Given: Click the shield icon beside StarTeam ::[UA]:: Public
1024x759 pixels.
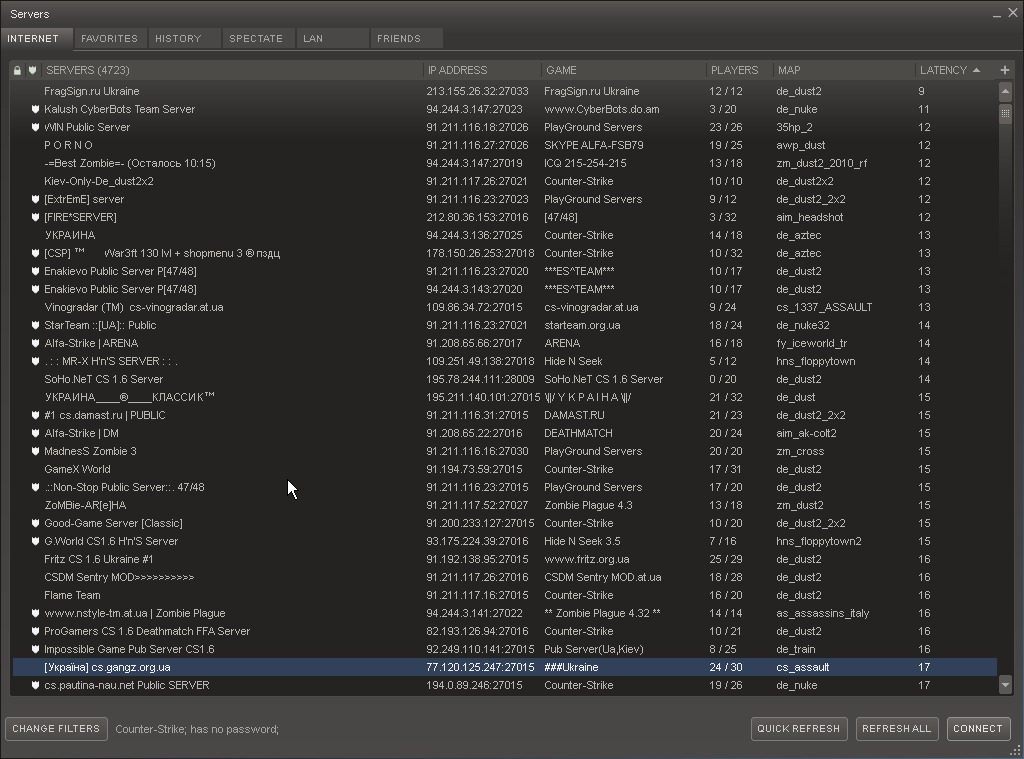Looking at the screenshot, I should click(x=35, y=325).
